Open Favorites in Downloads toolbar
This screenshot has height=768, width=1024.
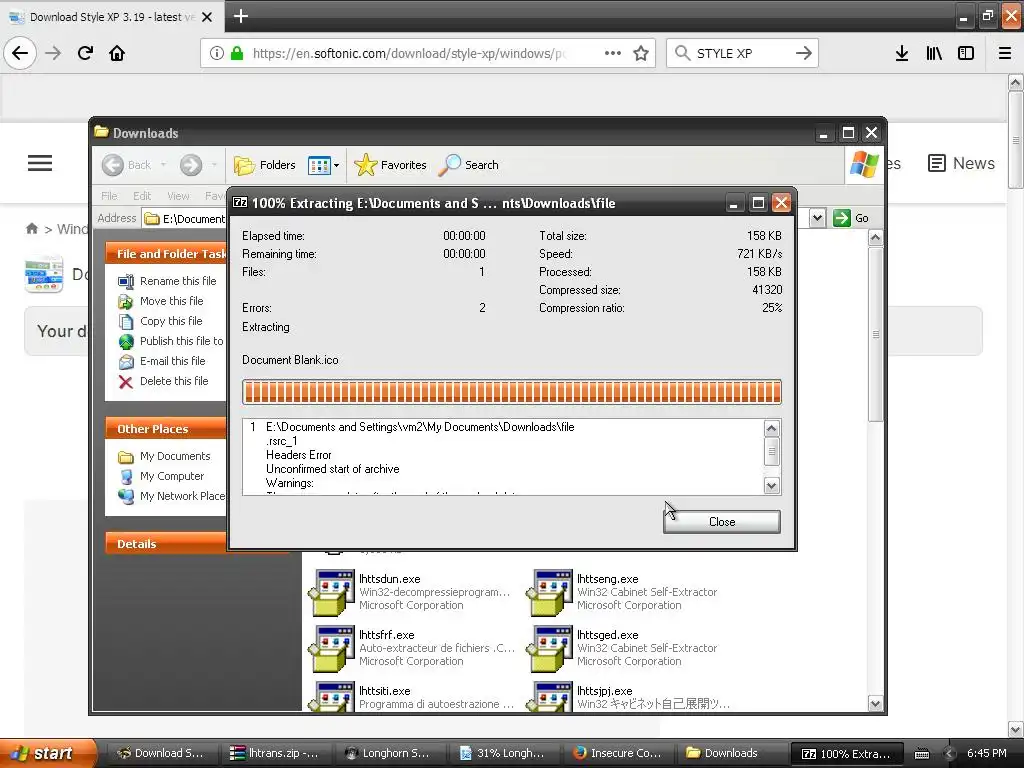point(391,165)
